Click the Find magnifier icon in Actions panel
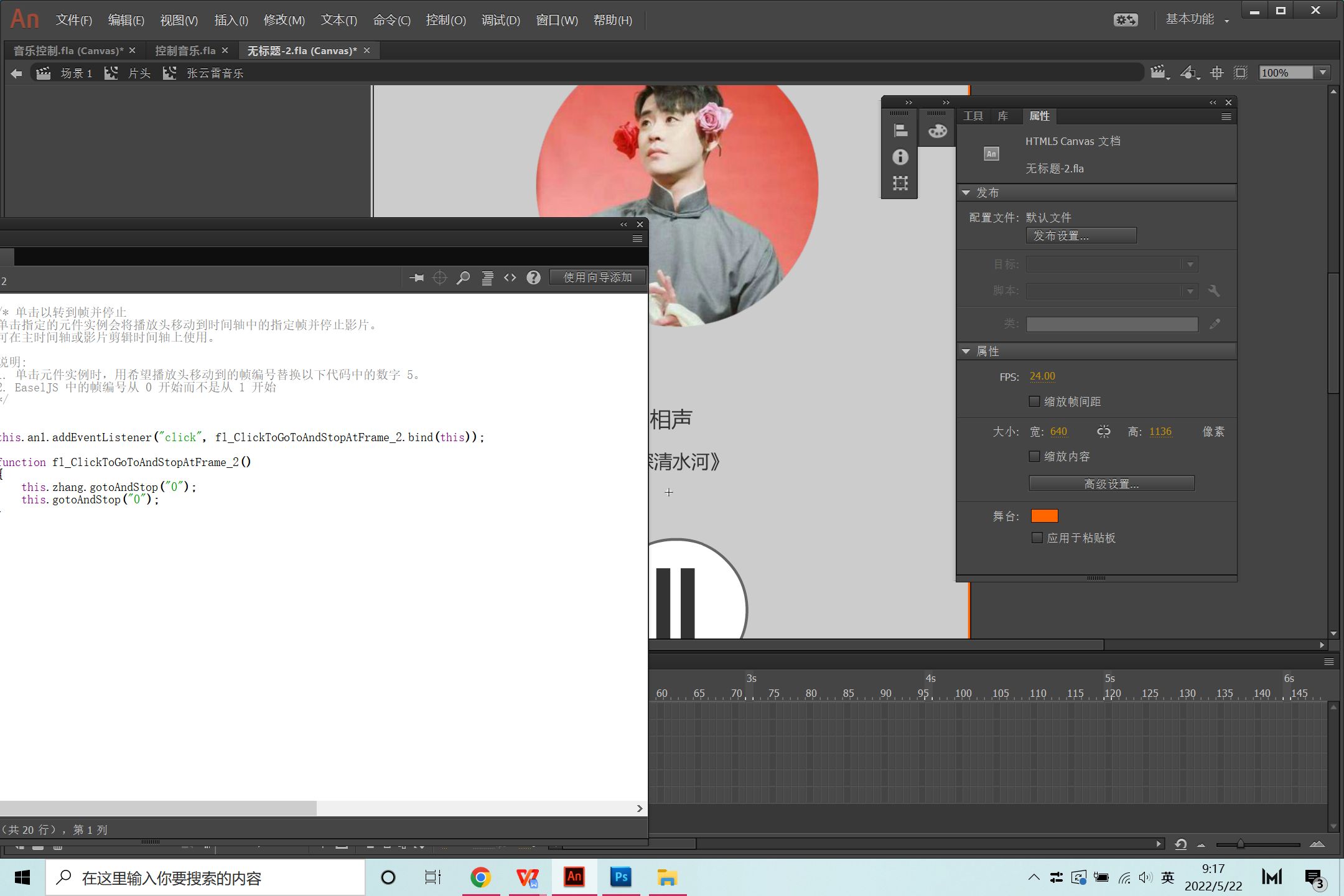The image size is (1344, 896). click(463, 278)
